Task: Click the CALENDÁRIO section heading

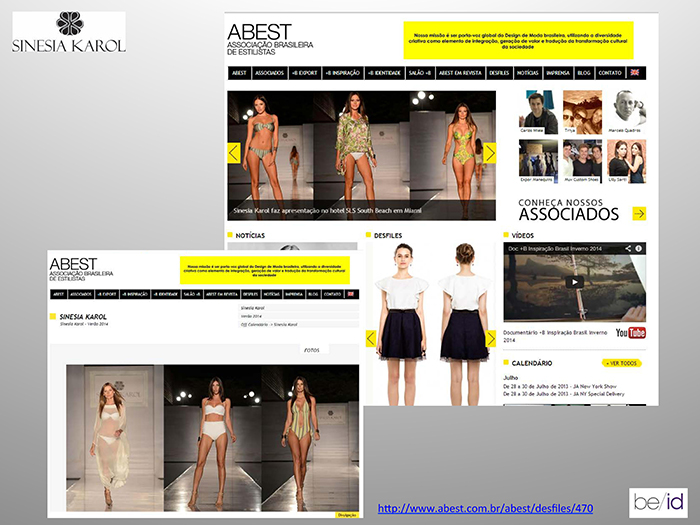Action: click(532, 363)
